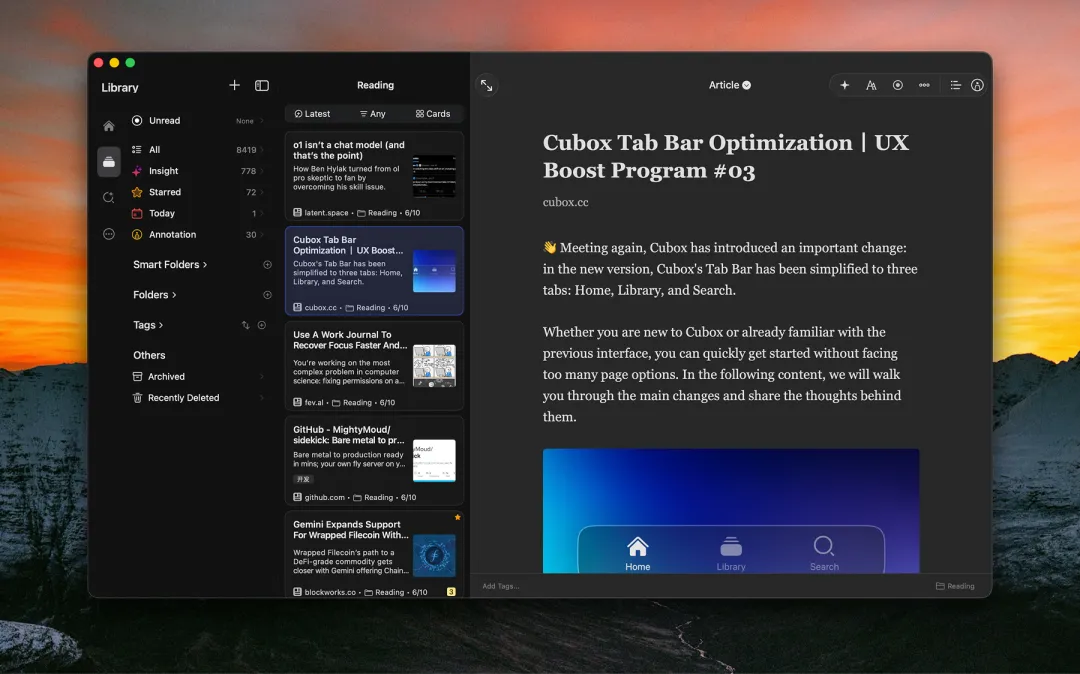Add a new tag with plus icon
The image size is (1080, 674).
click(x=262, y=325)
